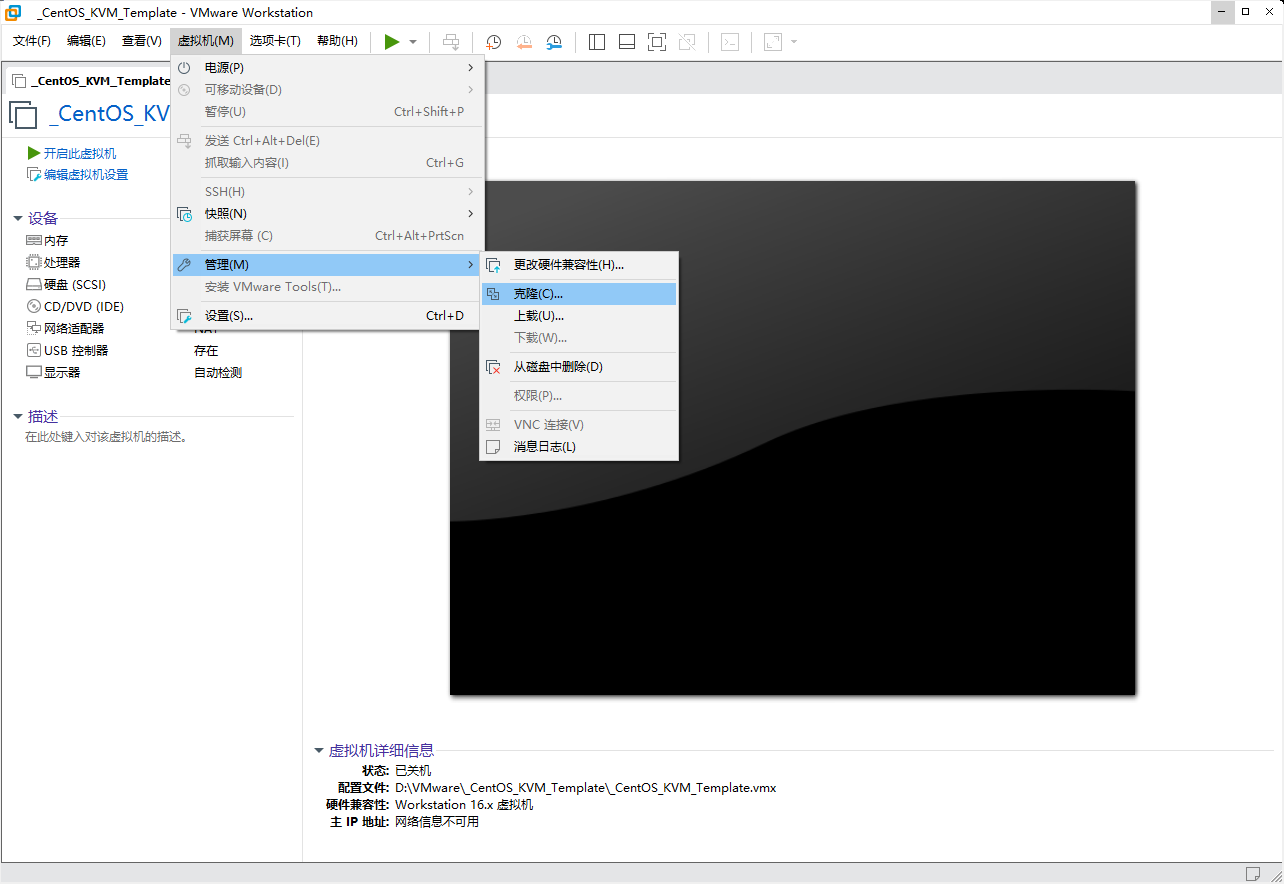Click the message icon in the status bar
Image resolution: width=1284 pixels, height=884 pixels.
click(x=1253, y=874)
